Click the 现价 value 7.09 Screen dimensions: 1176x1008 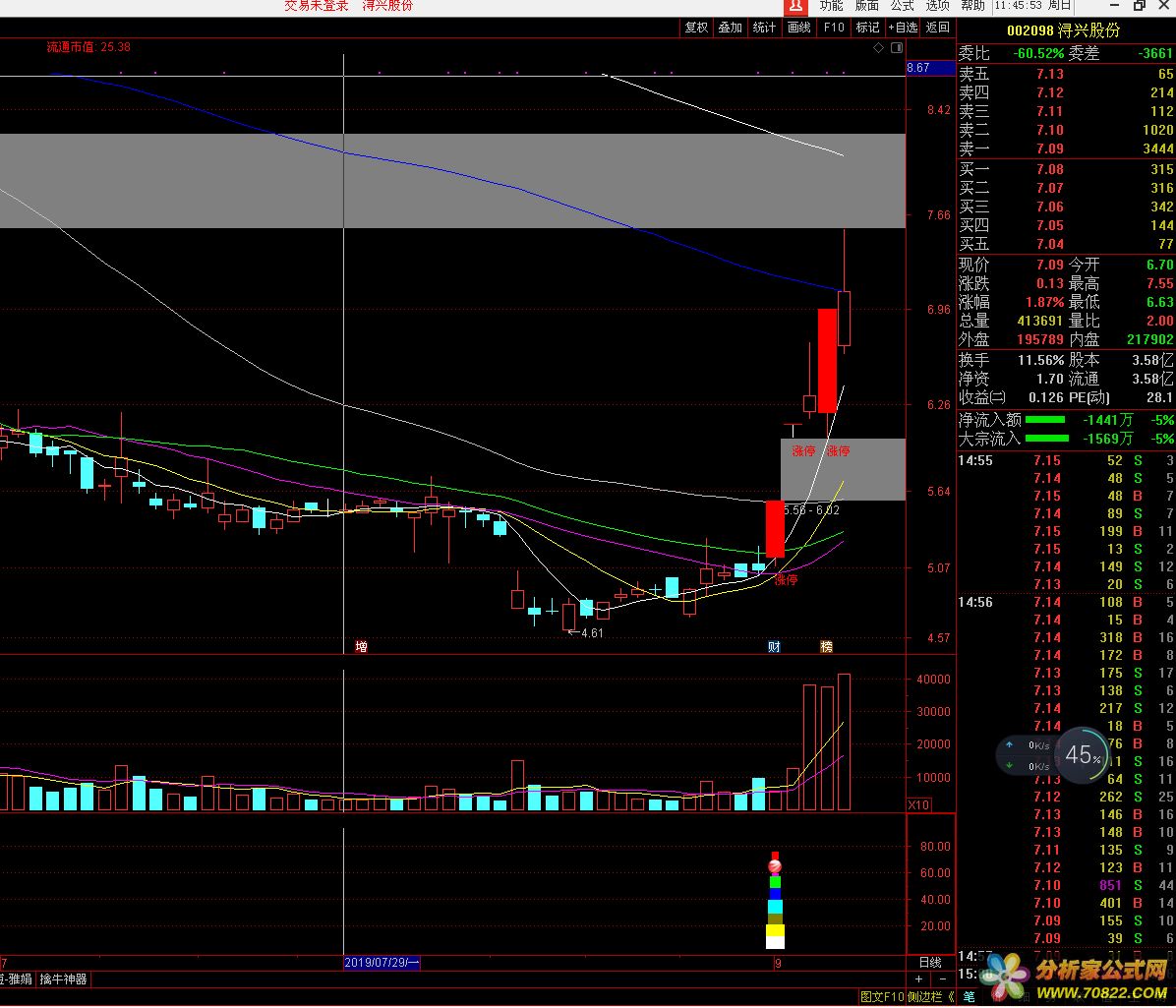tap(1050, 265)
